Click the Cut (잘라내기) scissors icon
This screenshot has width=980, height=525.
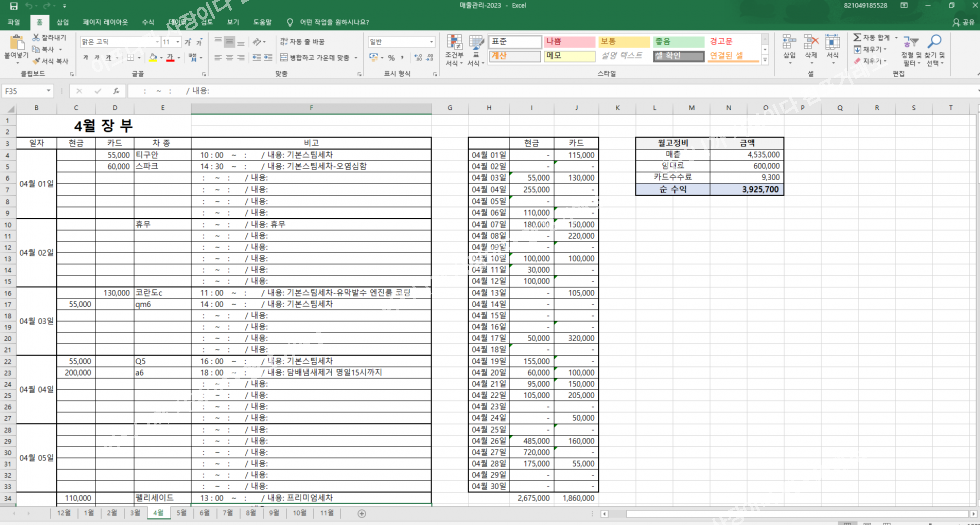click(x=36, y=37)
